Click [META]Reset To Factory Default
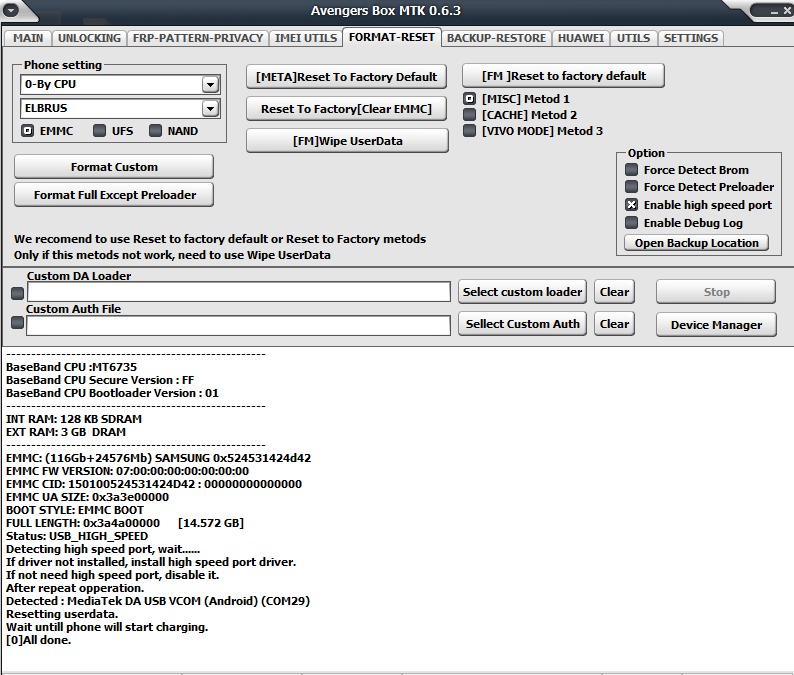794x675 pixels. [346, 77]
